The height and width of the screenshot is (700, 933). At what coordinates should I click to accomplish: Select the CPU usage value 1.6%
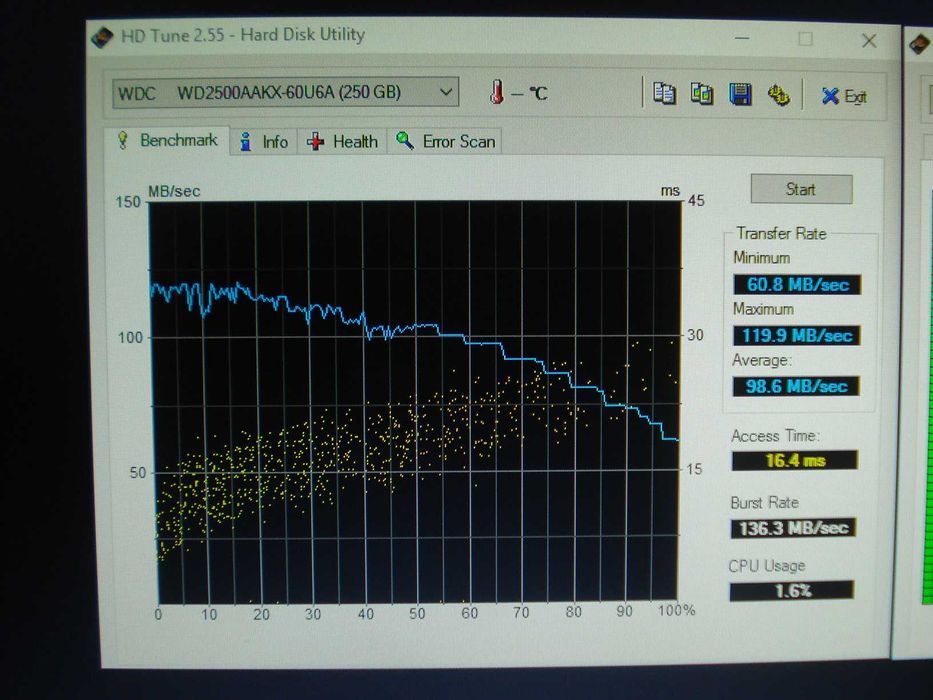pos(792,590)
